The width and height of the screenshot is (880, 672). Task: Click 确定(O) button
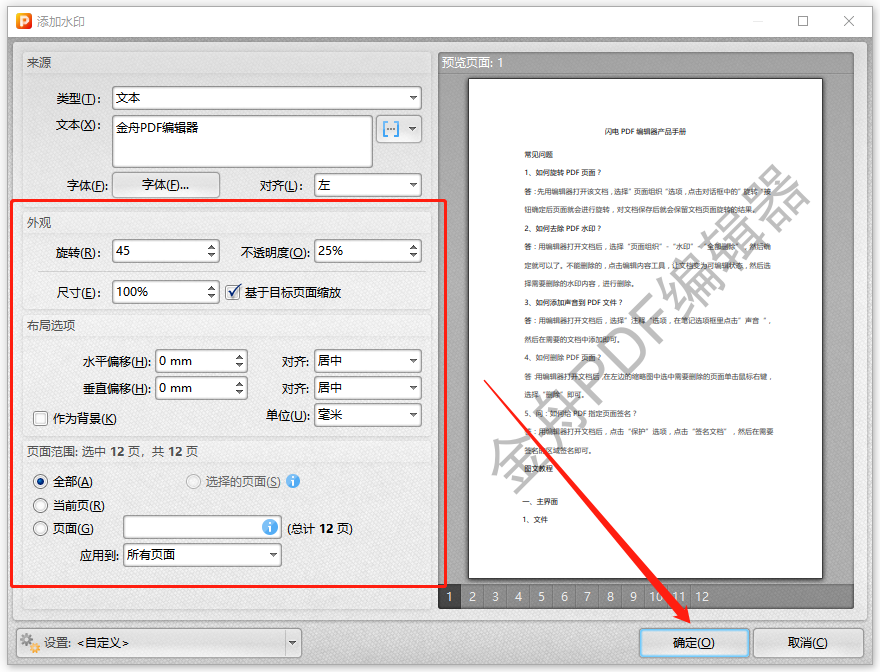pyautogui.click(x=694, y=643)
